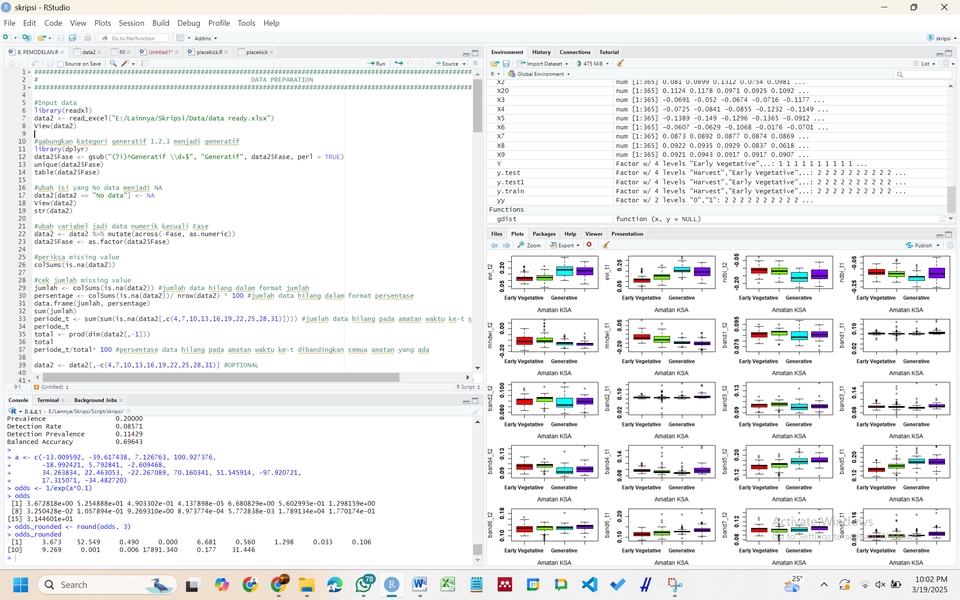The image size is (960, 600).
Task: Open the Plots menu in menu bar
Action: pyautogui.click(x=102, y=23)
